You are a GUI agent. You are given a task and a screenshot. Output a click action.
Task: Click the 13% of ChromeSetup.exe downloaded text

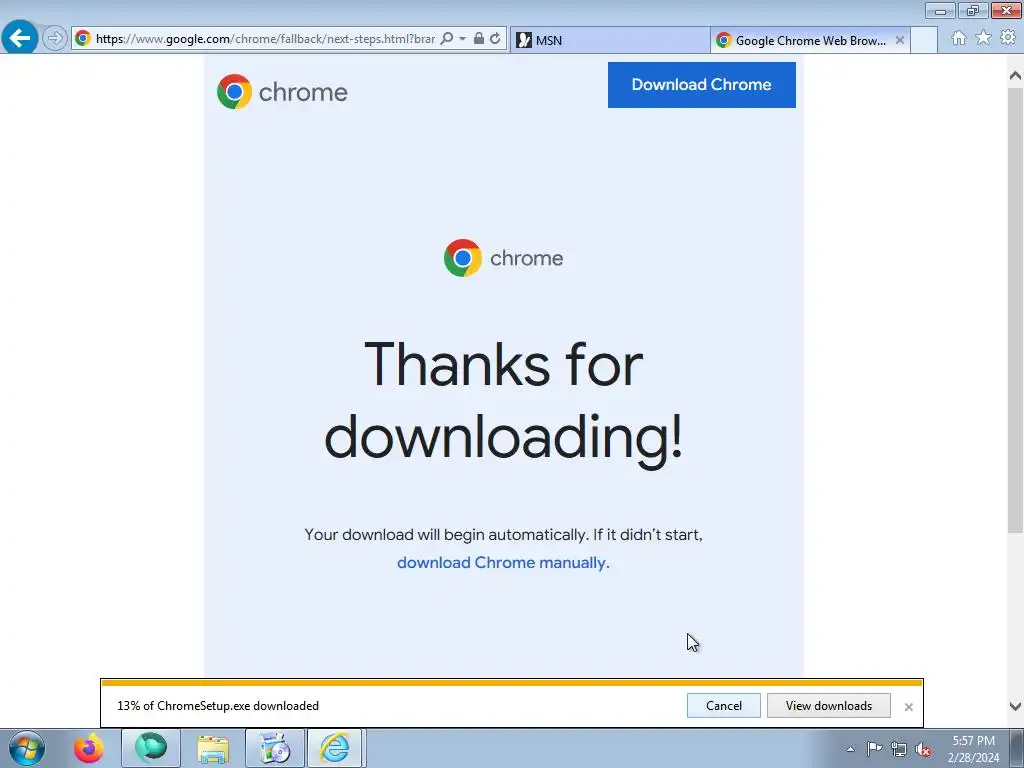(x=218, y=706)
